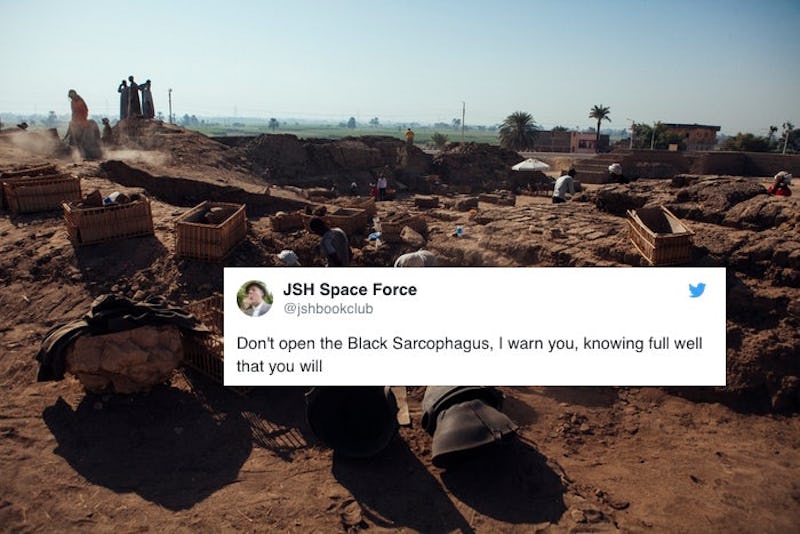Visit the @jshbookclub handle link
Screen dimensions: 800x534
(328, 309)
